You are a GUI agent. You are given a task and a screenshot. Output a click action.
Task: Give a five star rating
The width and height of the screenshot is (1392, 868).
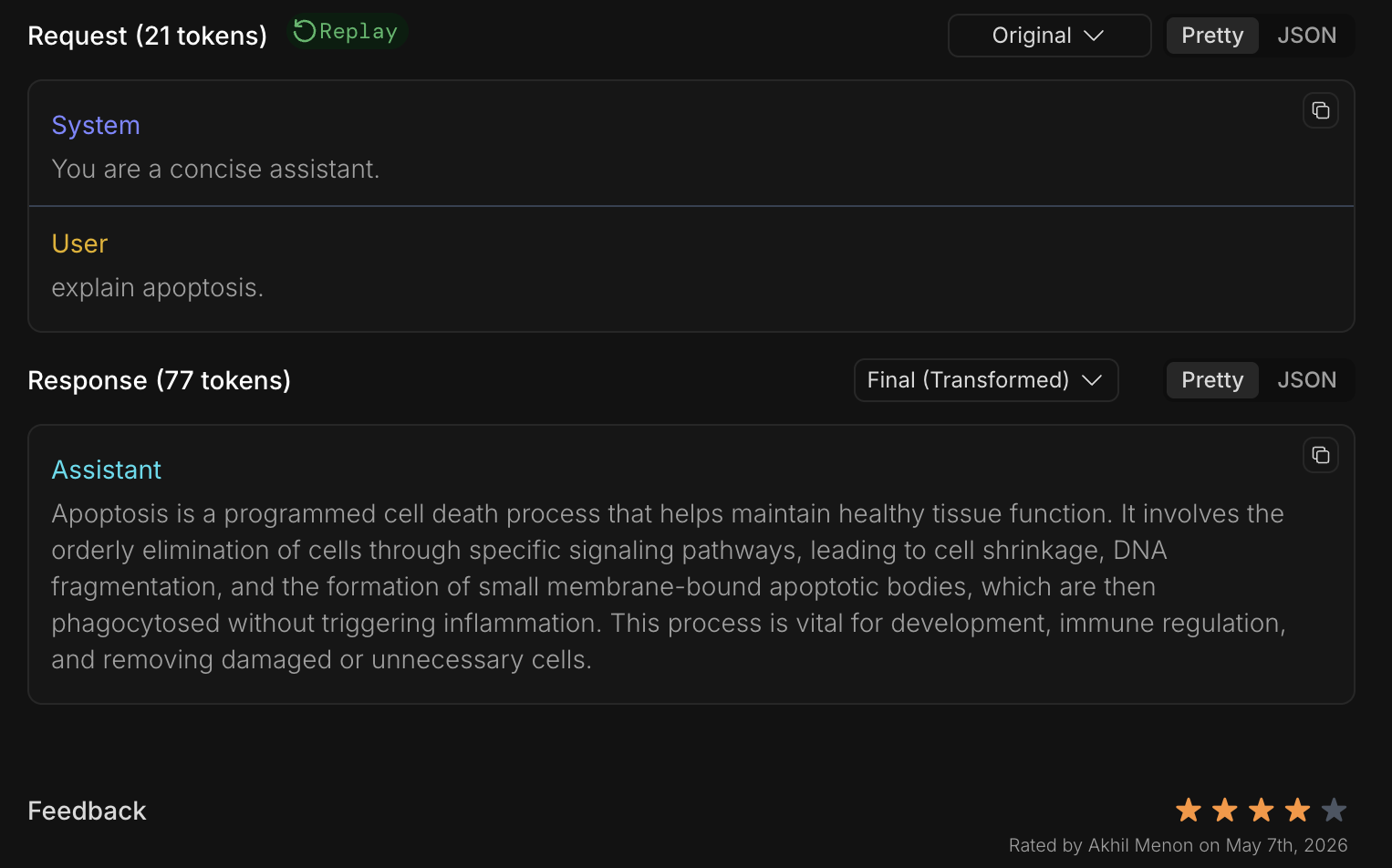[1334, 810]
